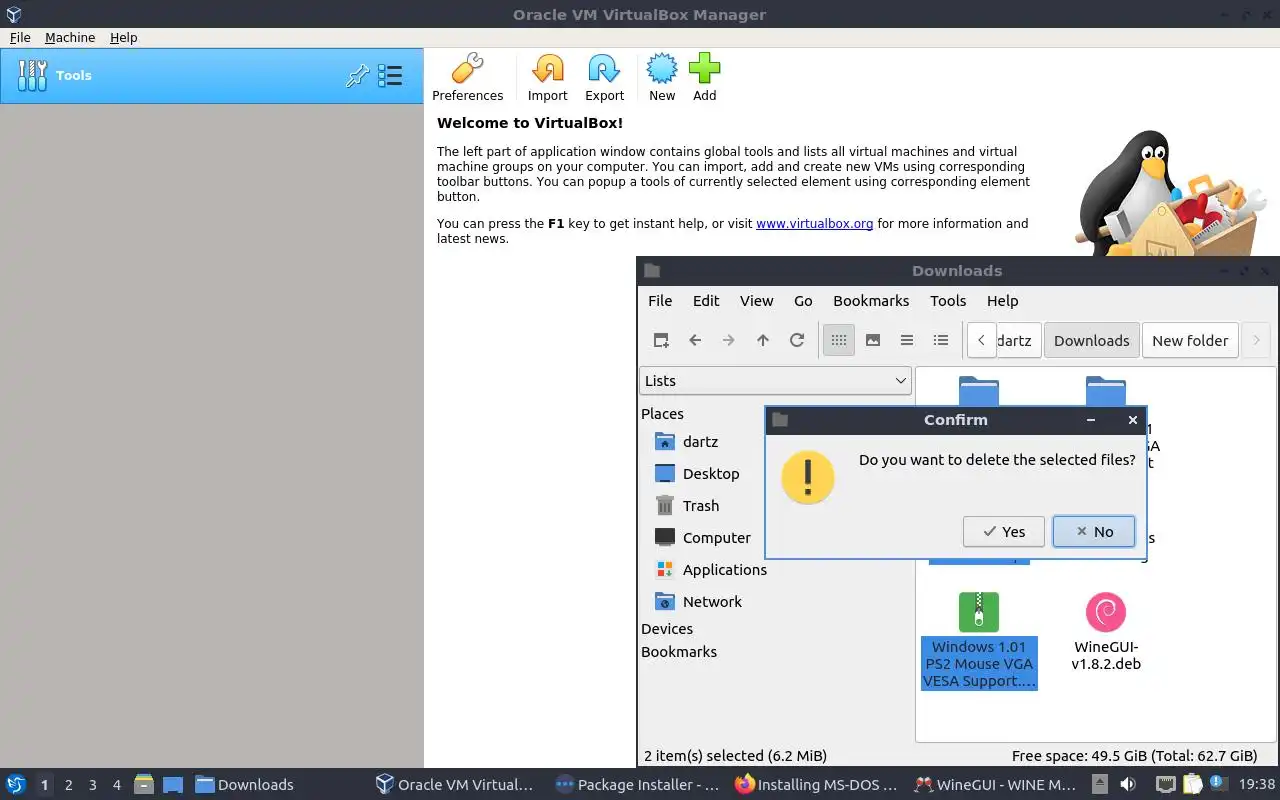Switch to Package Installer taskbar window
Screen dimensions: 1280x800
coord(637,785)
